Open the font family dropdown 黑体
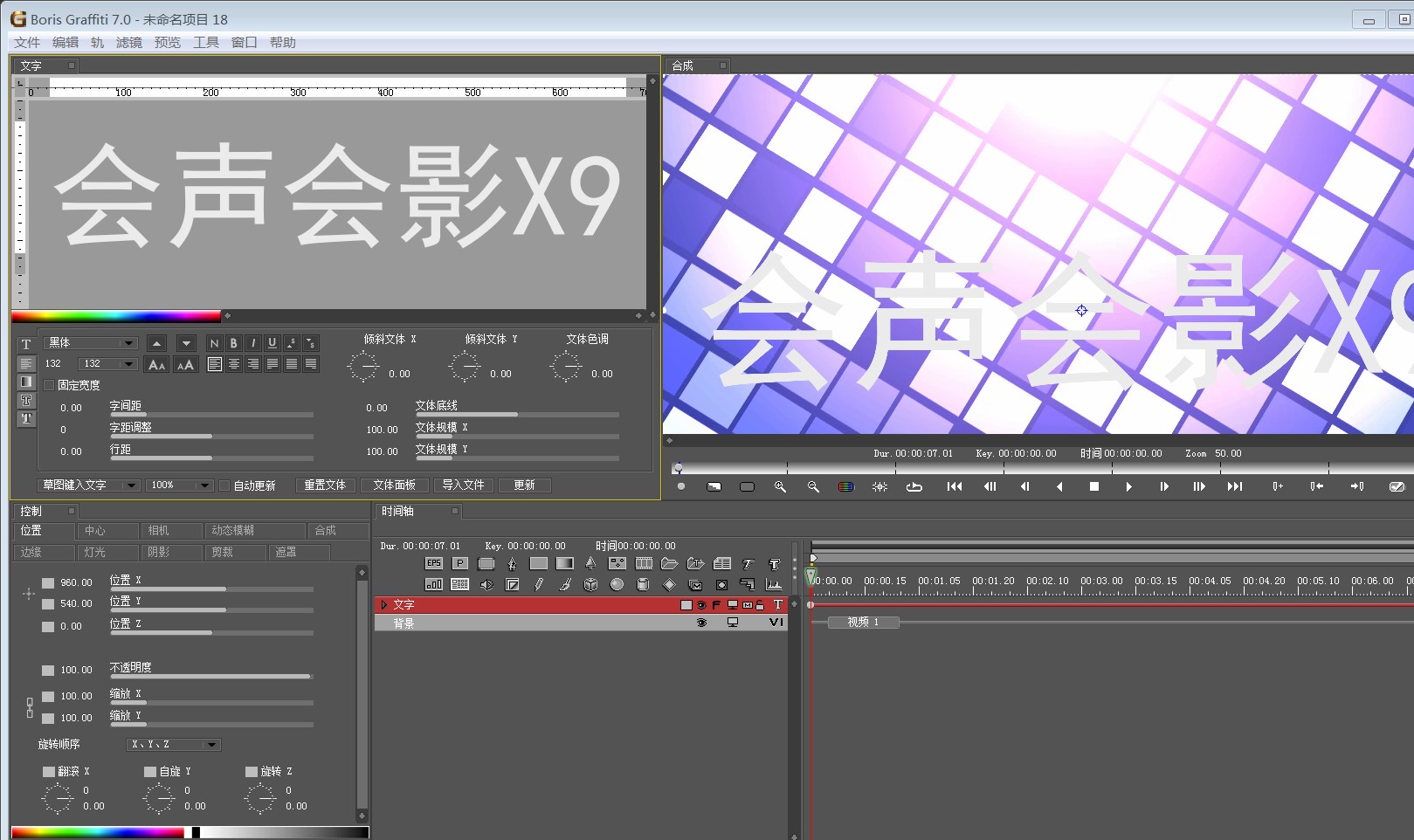Image resolution: width=1414 pixels, height=840 pixels. 91,343
